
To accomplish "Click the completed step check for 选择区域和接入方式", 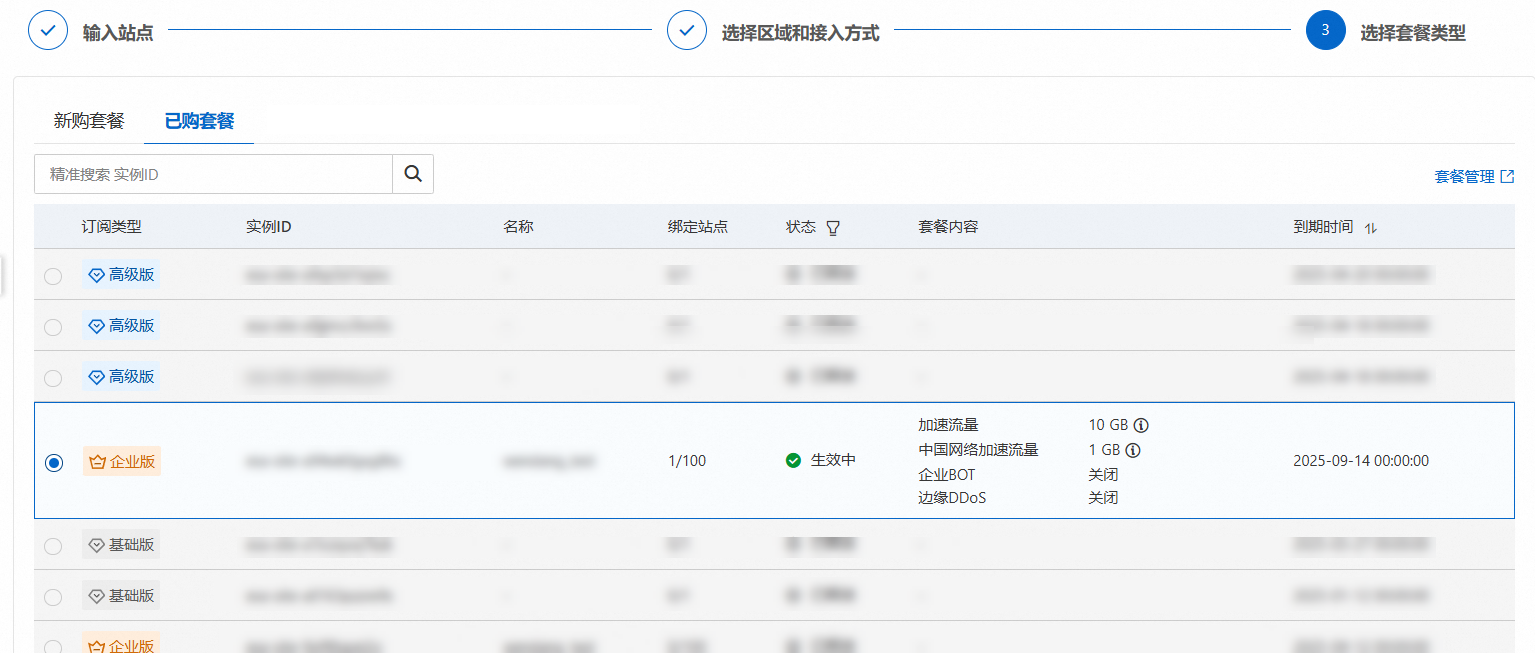I will [x=687, y=31].
